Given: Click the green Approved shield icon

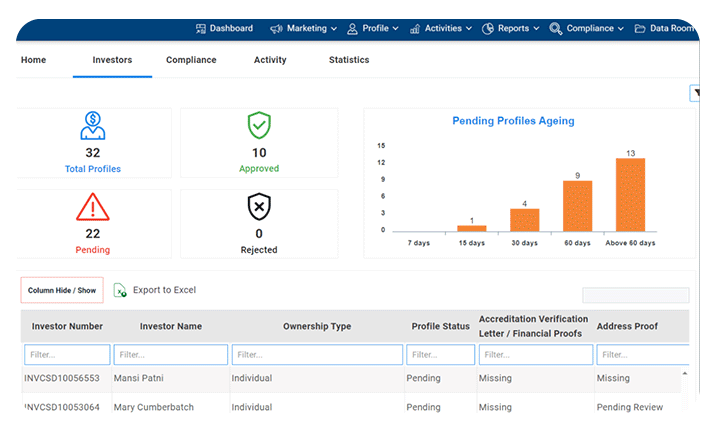Looking at the screenshot, I should [x=259, y=125].
